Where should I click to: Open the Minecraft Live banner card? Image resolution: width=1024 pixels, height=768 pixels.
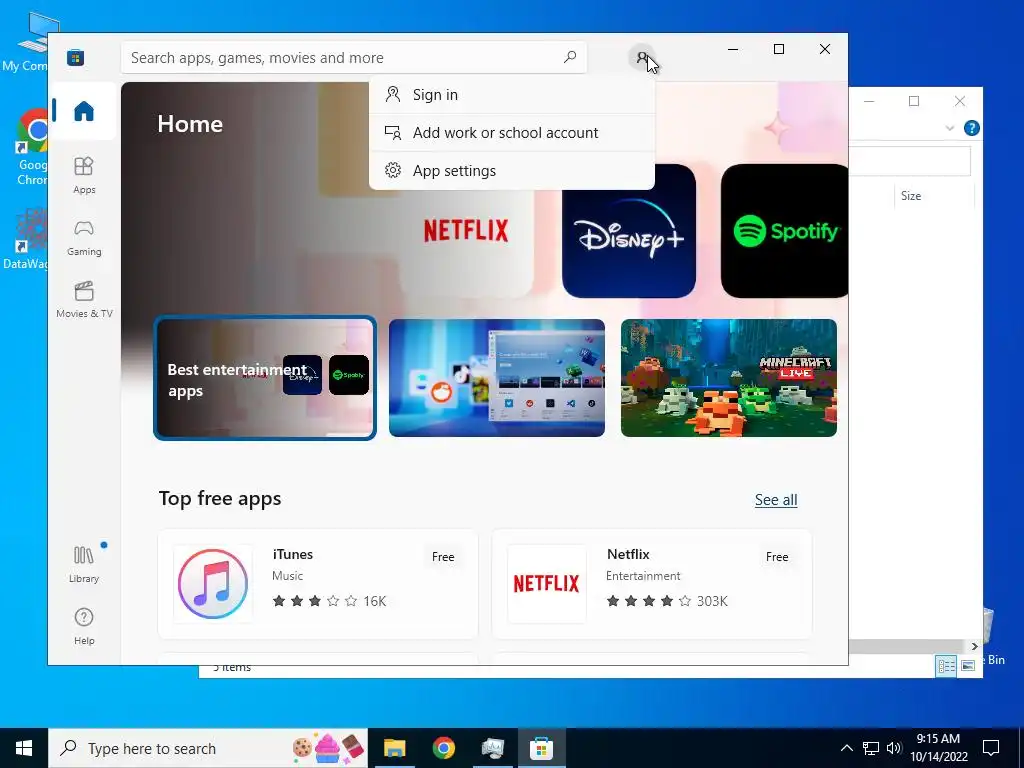tap(728, 377)
